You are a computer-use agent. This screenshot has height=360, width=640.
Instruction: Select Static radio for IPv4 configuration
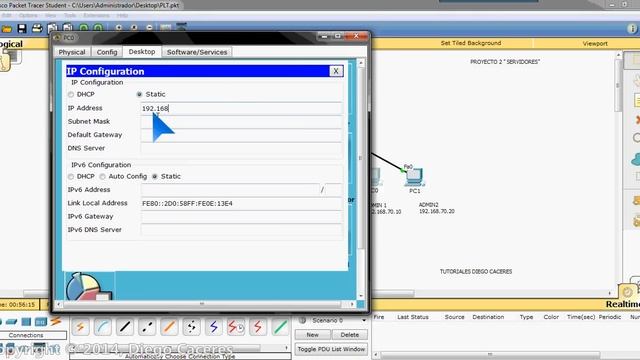coord(139,94)
